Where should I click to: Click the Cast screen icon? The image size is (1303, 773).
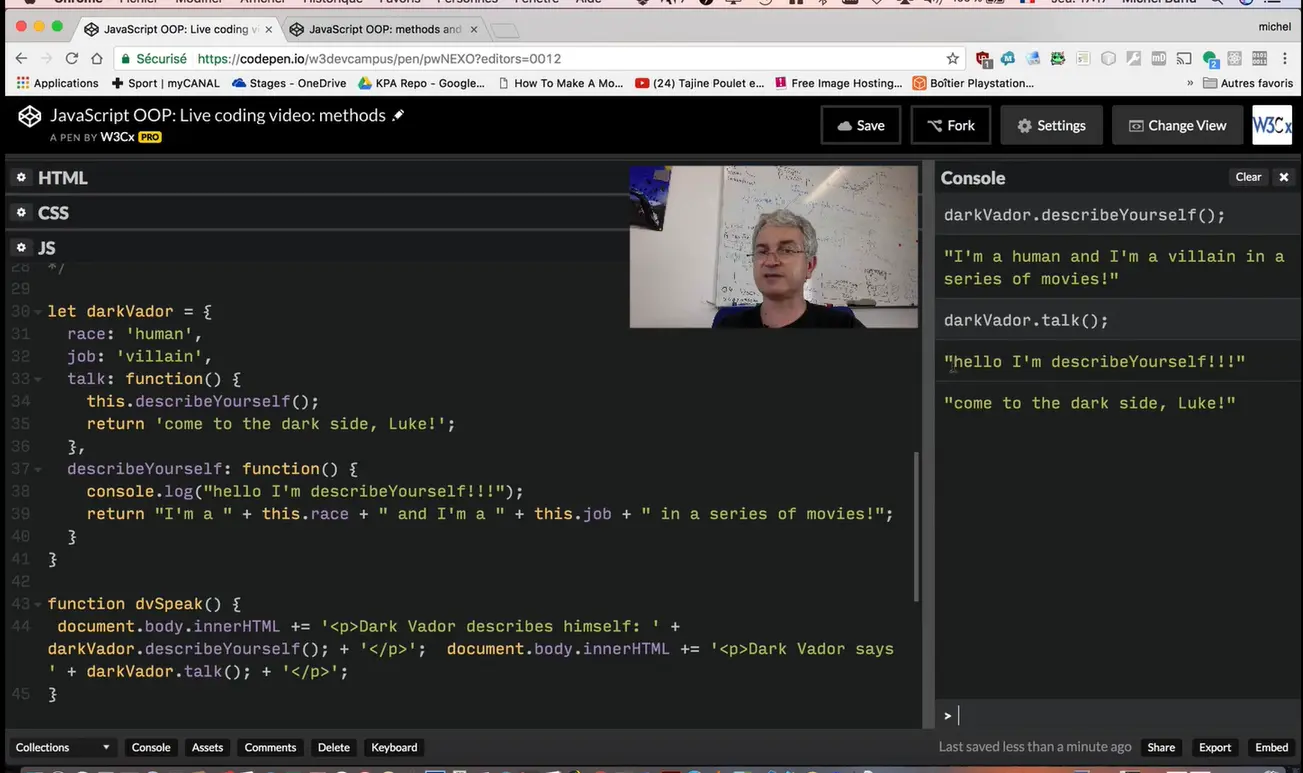1184,59
